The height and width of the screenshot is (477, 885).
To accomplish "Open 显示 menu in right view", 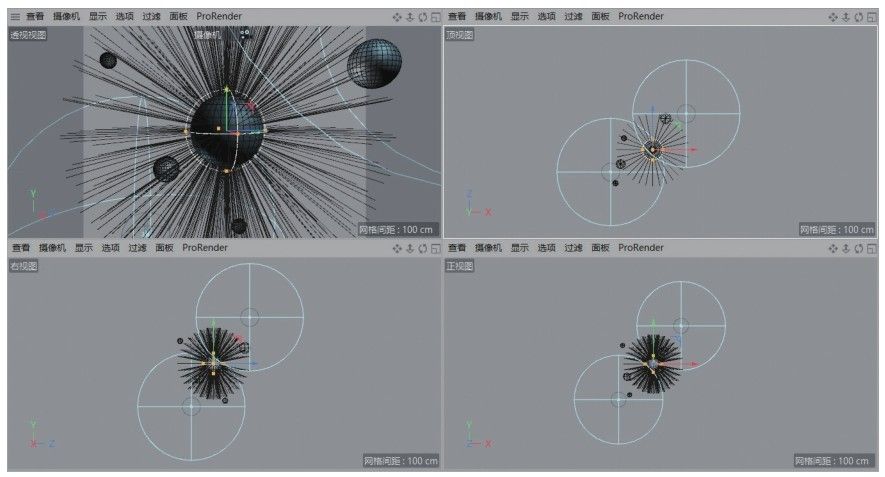I will (84, 248).
